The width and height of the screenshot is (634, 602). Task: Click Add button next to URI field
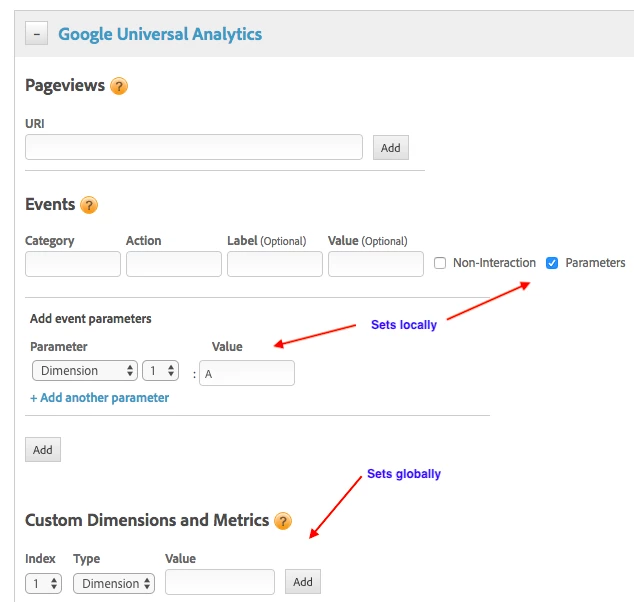tap(391, 148)
